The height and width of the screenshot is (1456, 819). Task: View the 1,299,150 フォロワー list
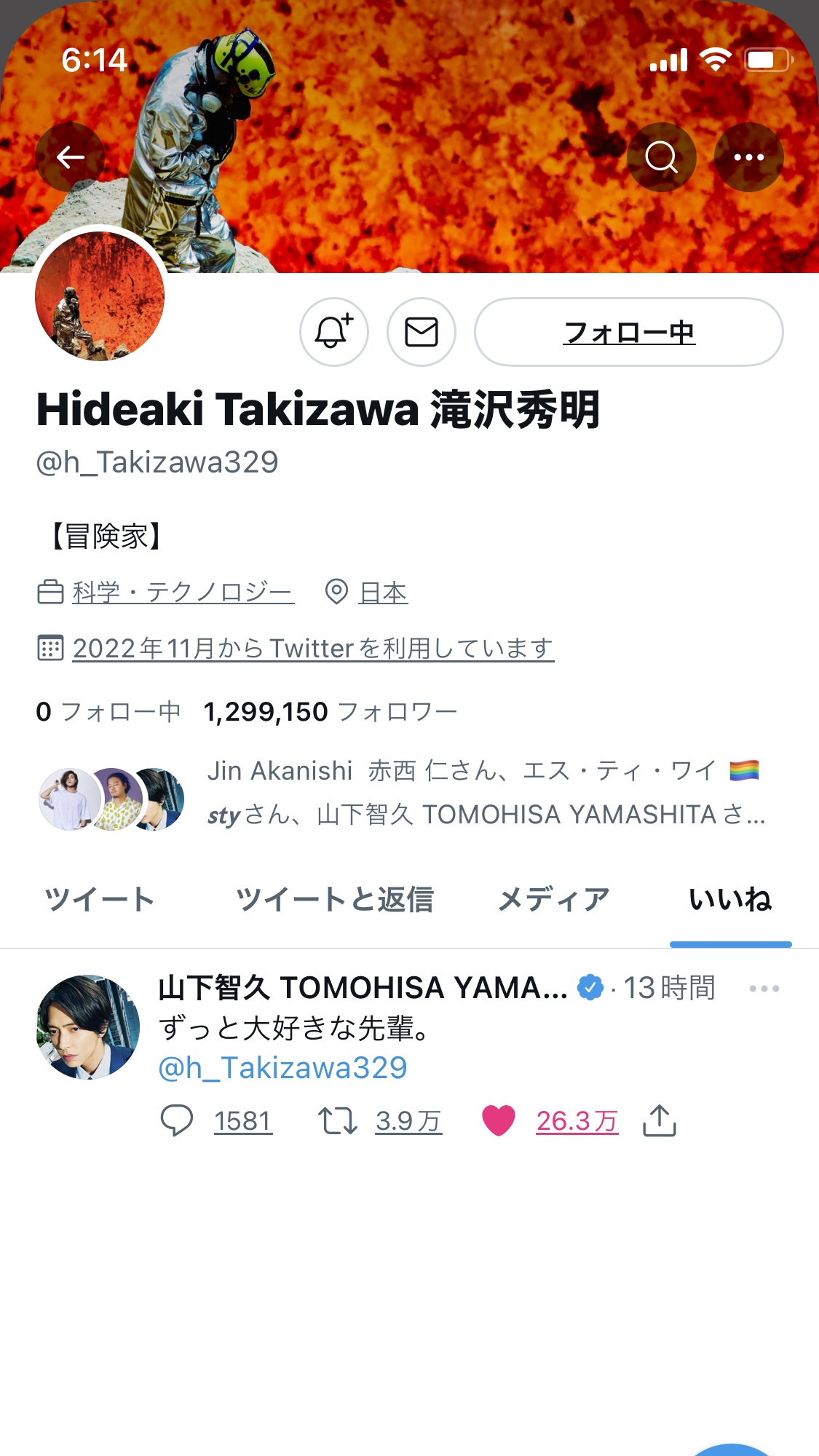331,711
